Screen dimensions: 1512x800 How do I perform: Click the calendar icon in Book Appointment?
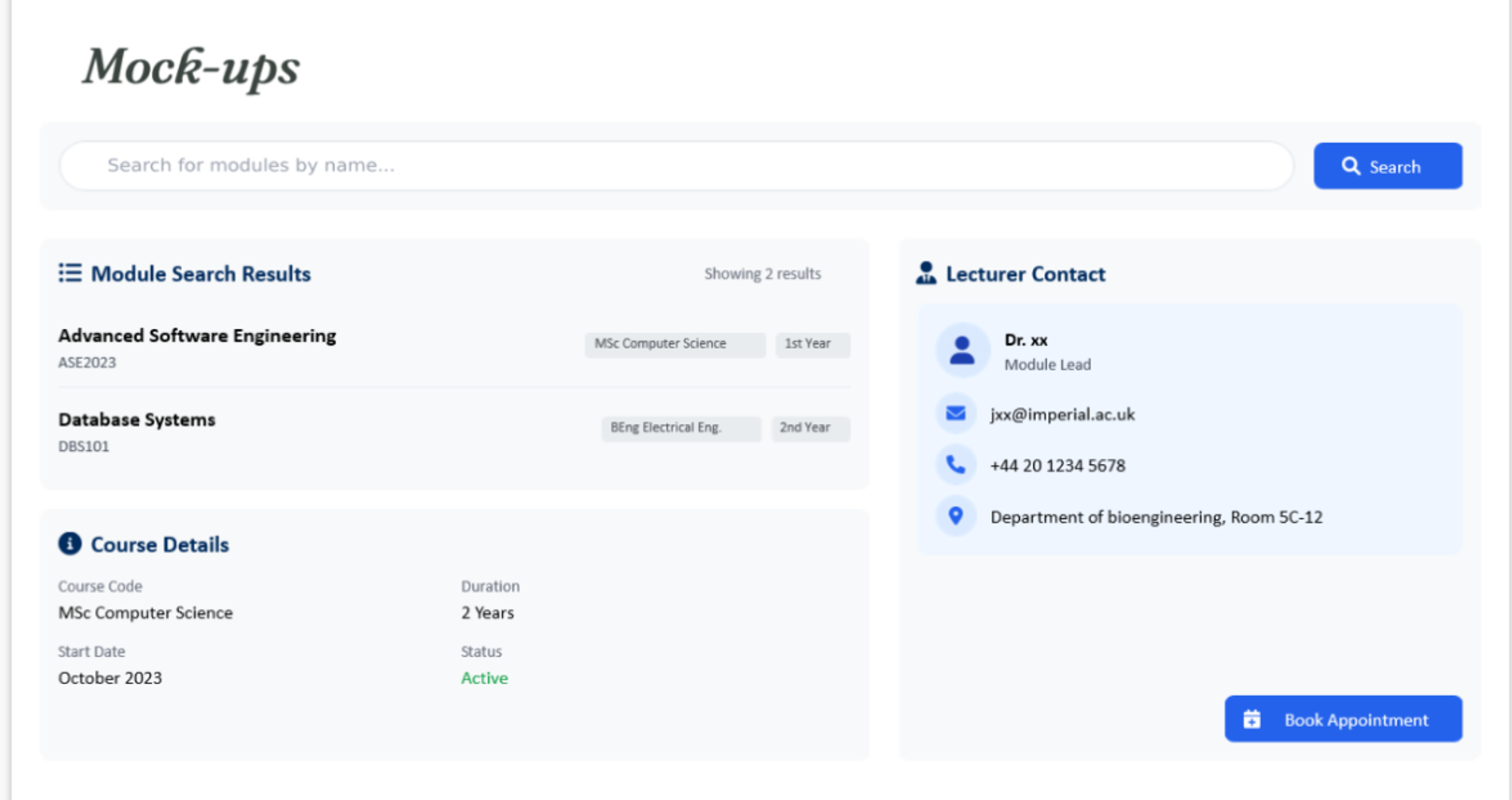pos(1252,719)
